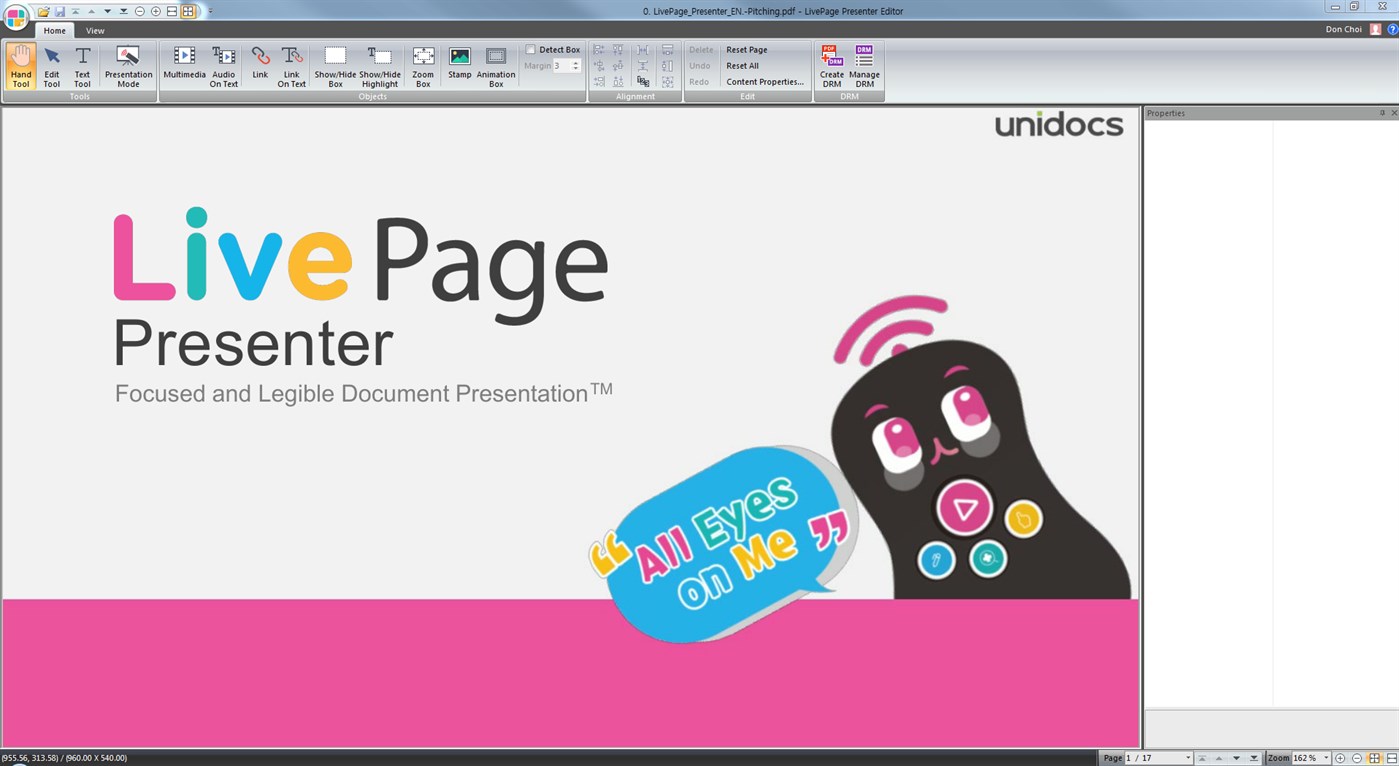The image size is (1399, 766).
Task: Open the Create DRM tool
Action: (831, 66)
